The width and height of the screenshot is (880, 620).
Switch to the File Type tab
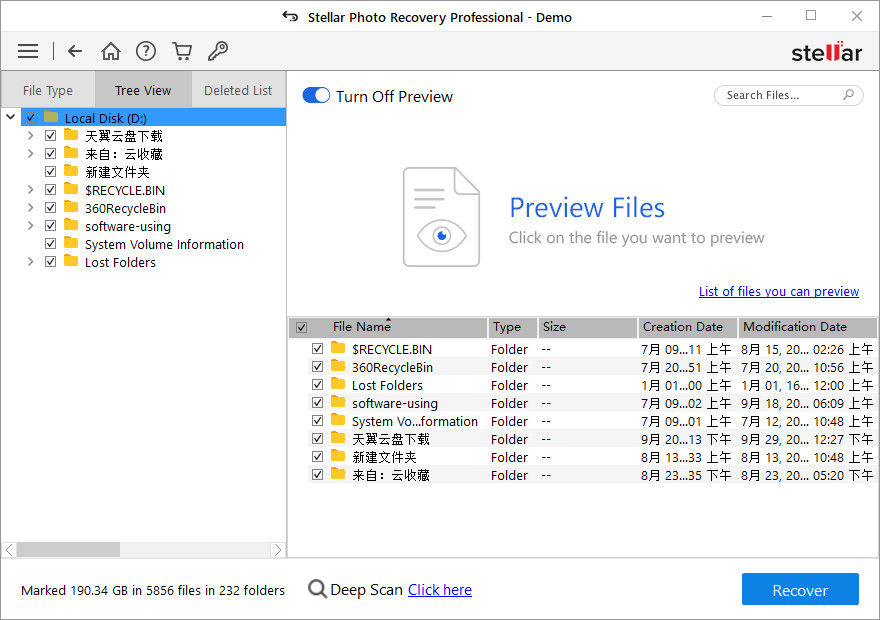pyautogui.click(x=48, y=90)
